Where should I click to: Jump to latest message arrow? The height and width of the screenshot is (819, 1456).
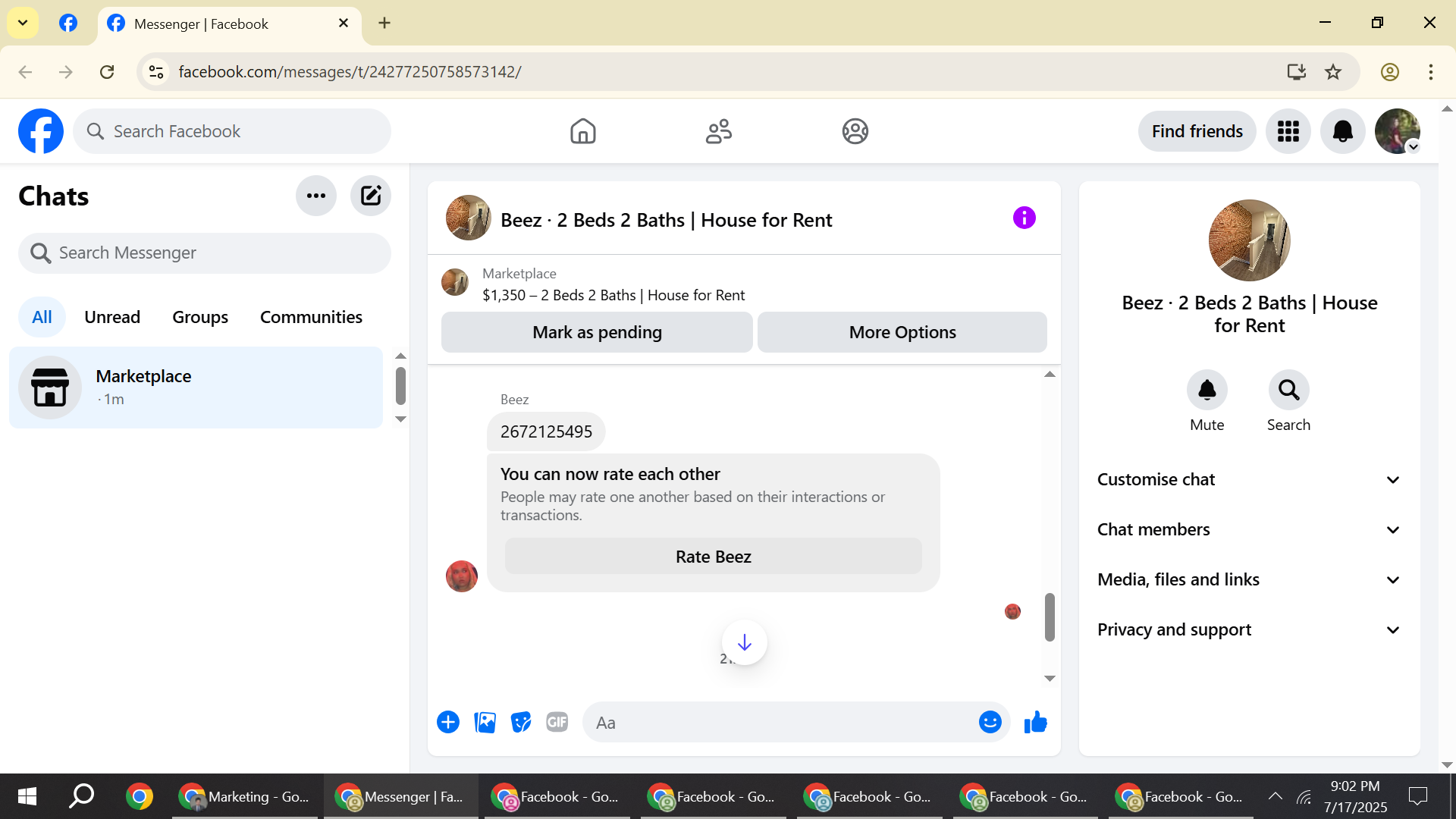click(x=744, y=642)
